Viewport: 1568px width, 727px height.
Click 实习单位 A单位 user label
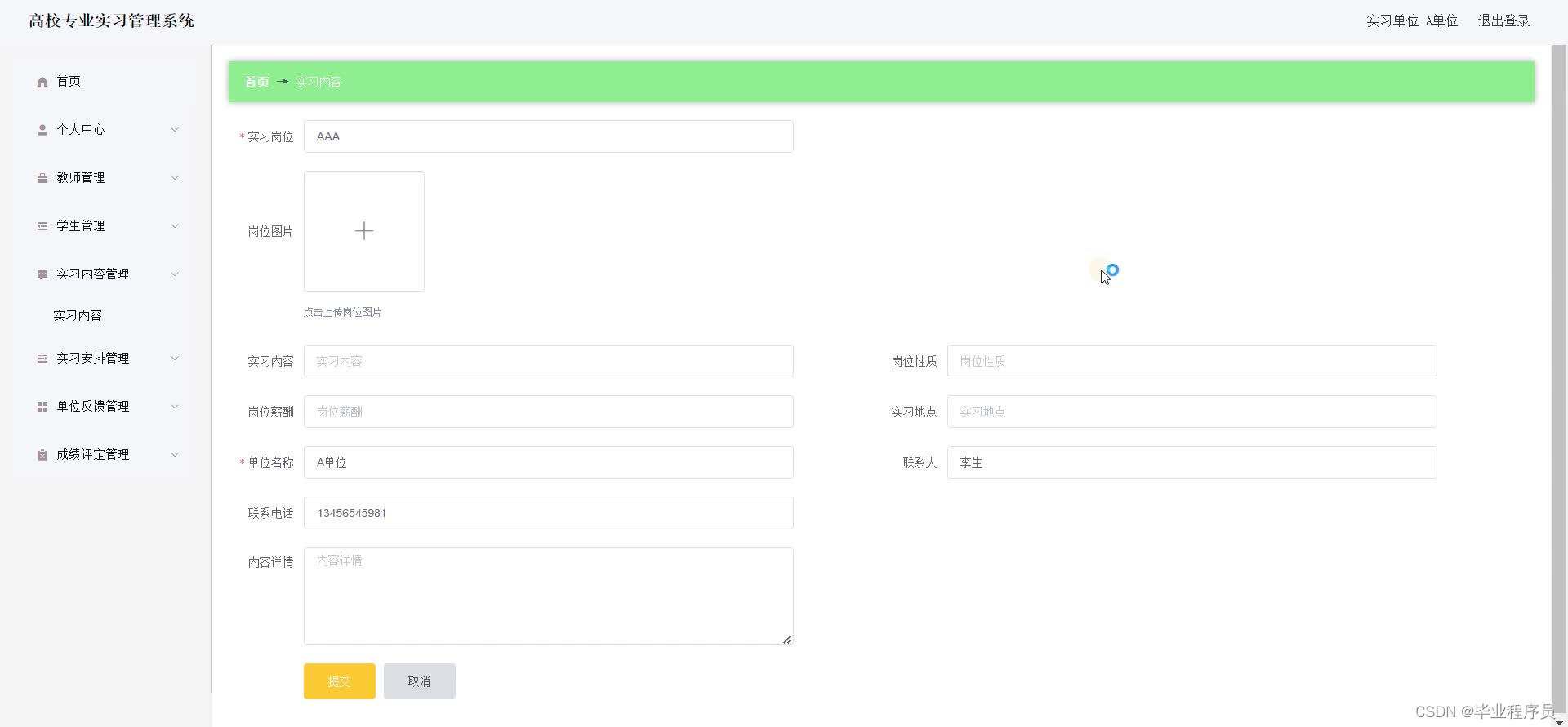tap(1412, 20)
